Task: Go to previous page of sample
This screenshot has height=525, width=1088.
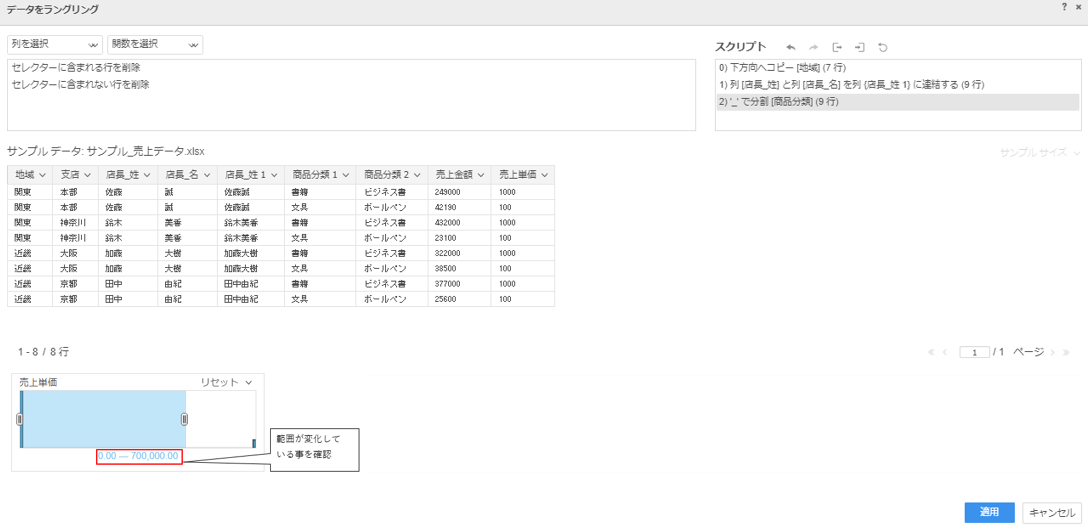Action: click(x=944, y=352)
